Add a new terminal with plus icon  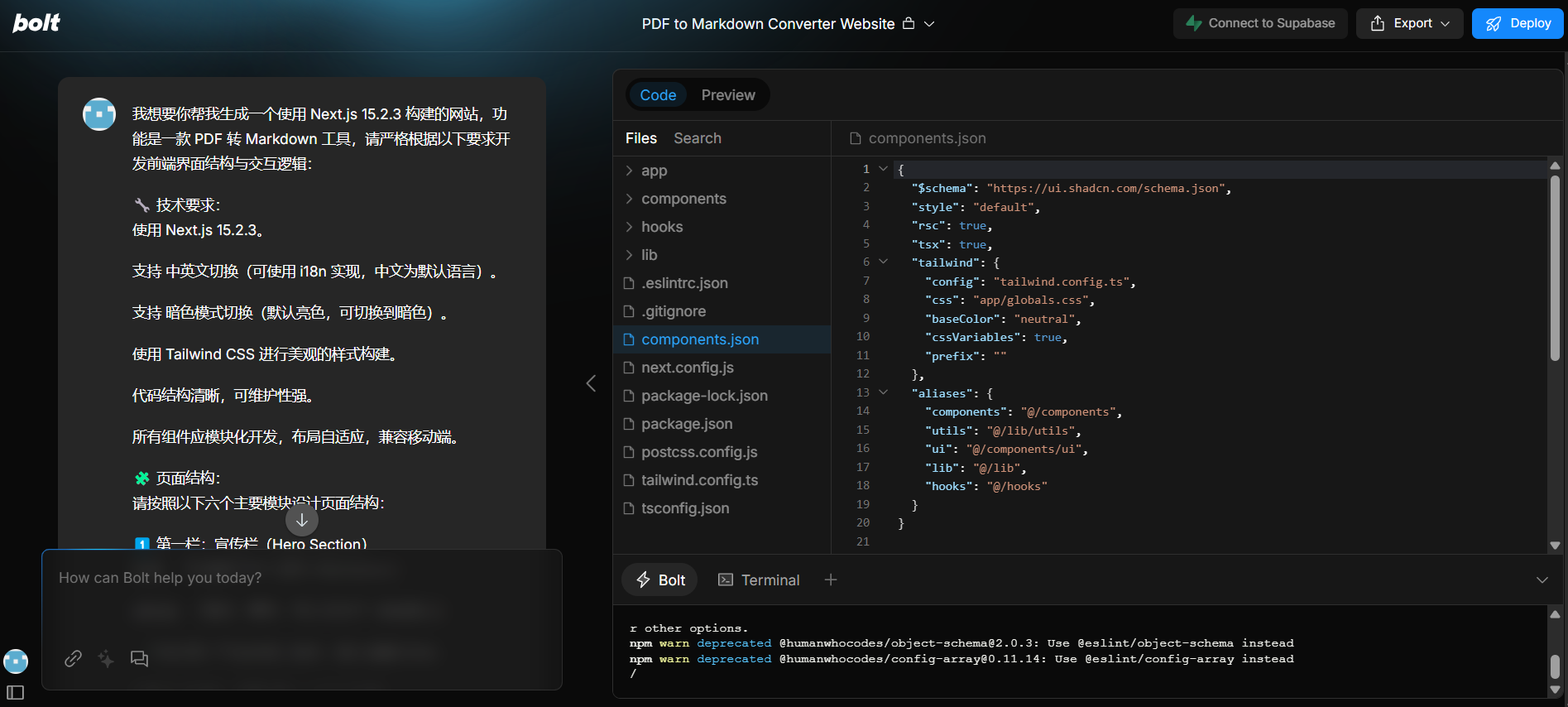coord(831,580)
